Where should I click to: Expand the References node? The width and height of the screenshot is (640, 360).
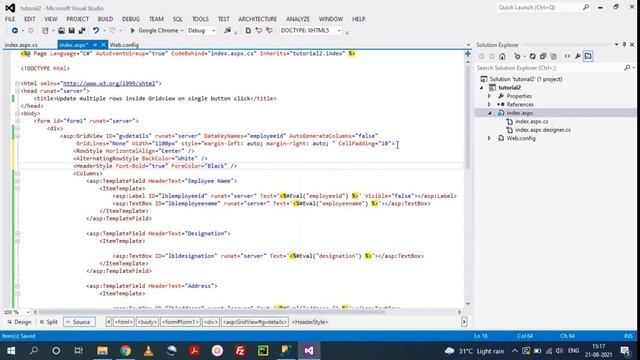tap(489, 104)
